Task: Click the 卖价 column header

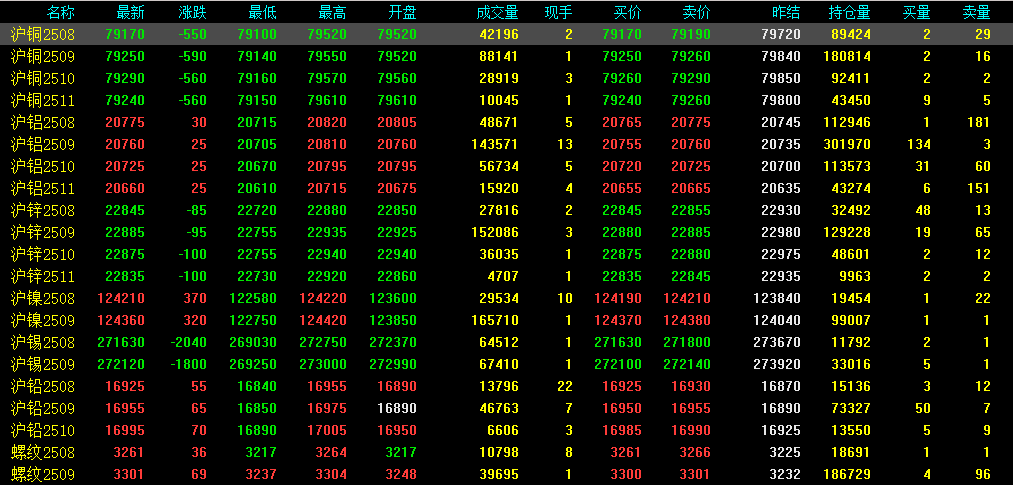Action: click(x=696, y=12)
